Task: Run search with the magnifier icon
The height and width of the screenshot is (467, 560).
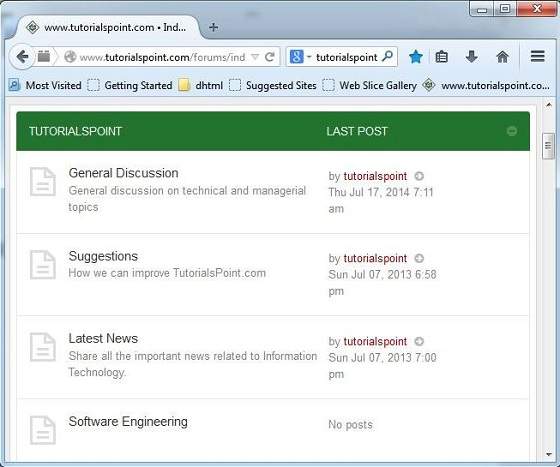Action: (388, 56)
